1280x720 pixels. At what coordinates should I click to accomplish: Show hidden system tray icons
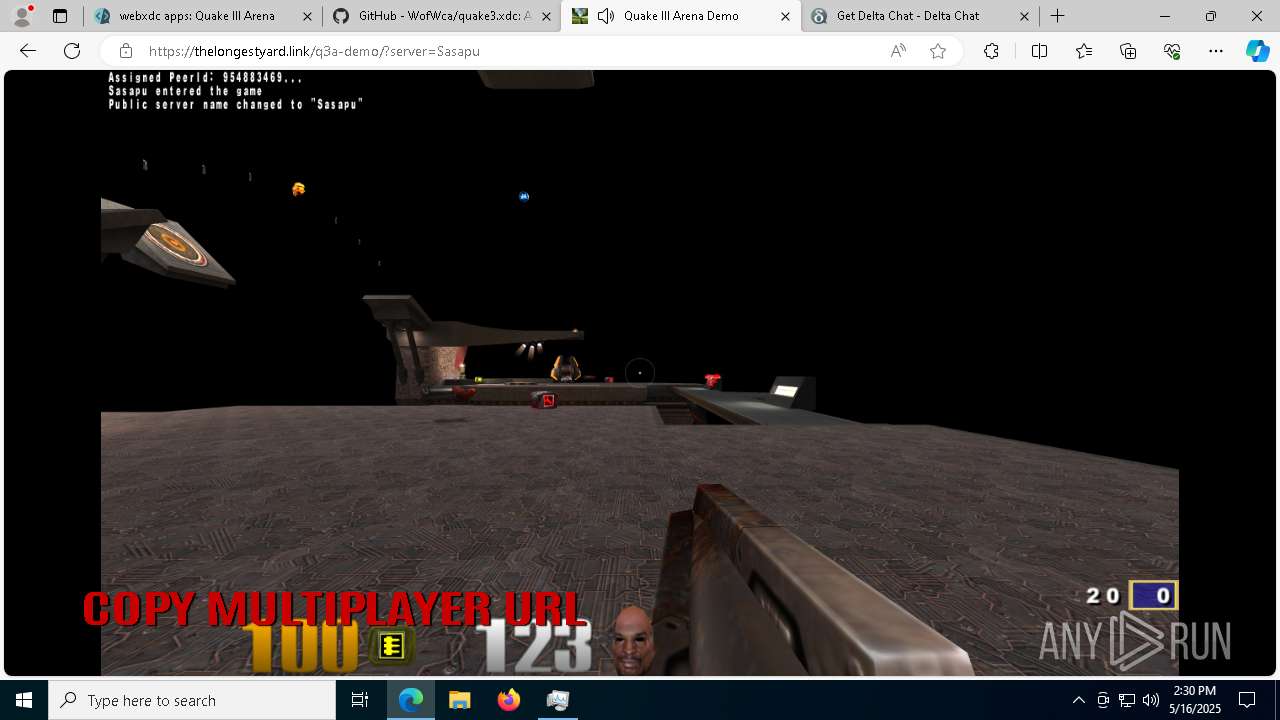(1078, 700)
